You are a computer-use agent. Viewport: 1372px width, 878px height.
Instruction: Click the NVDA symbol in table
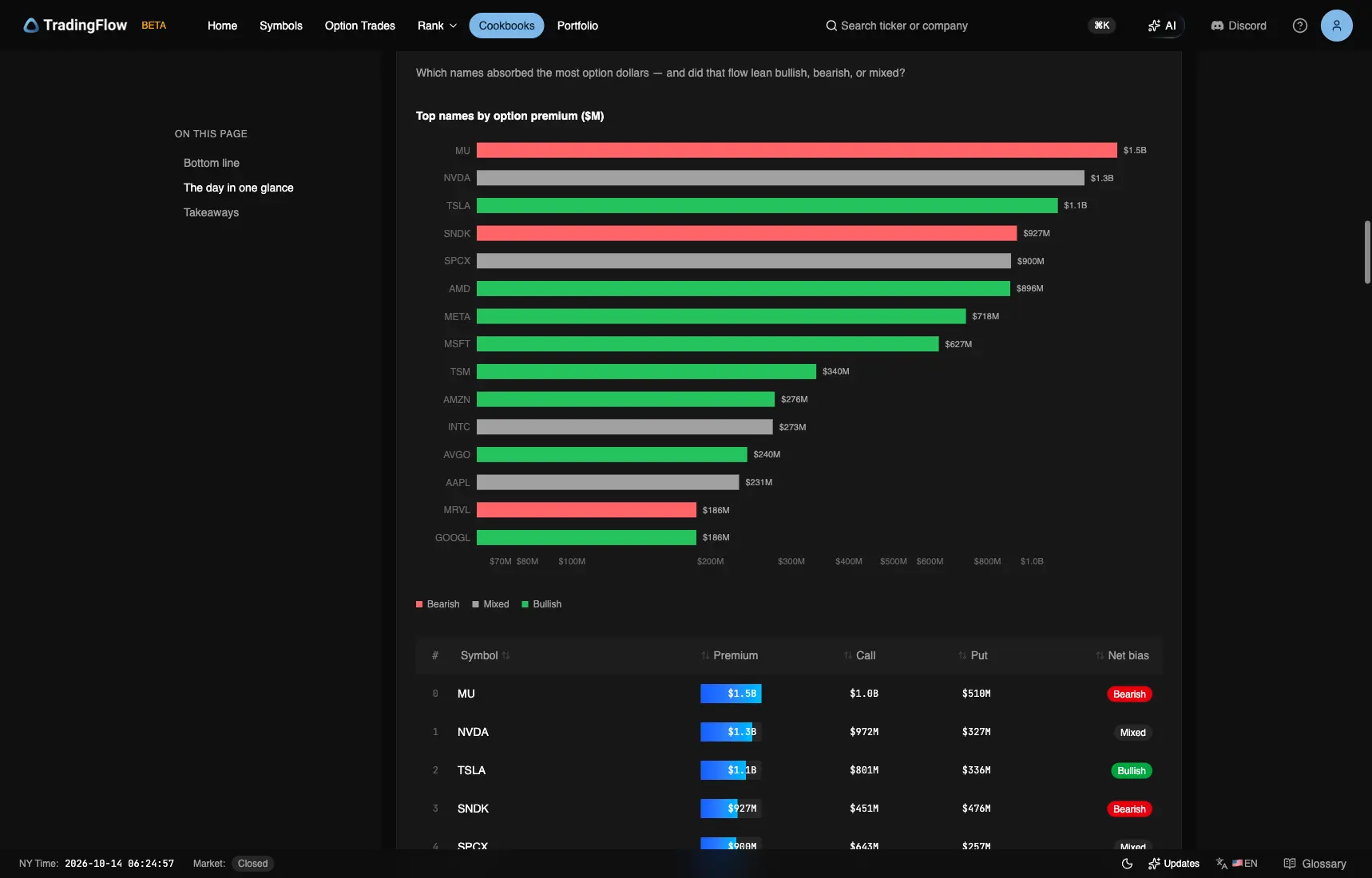coord(473,732)
